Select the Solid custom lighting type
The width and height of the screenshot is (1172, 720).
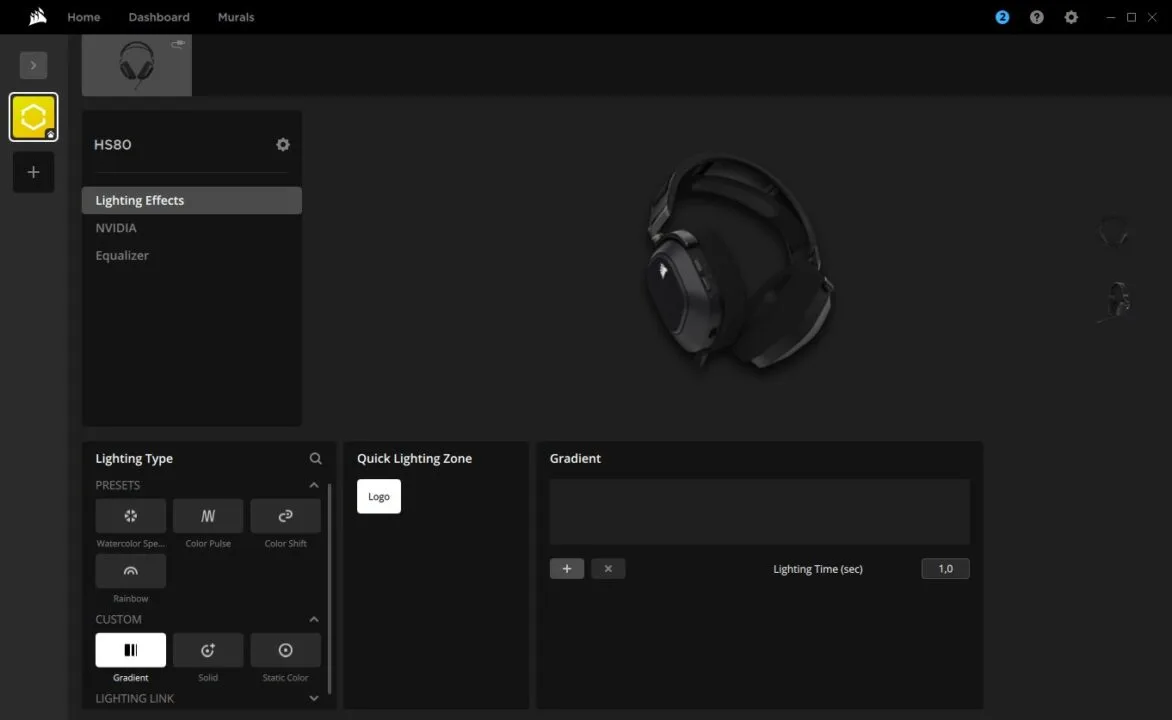208,650
